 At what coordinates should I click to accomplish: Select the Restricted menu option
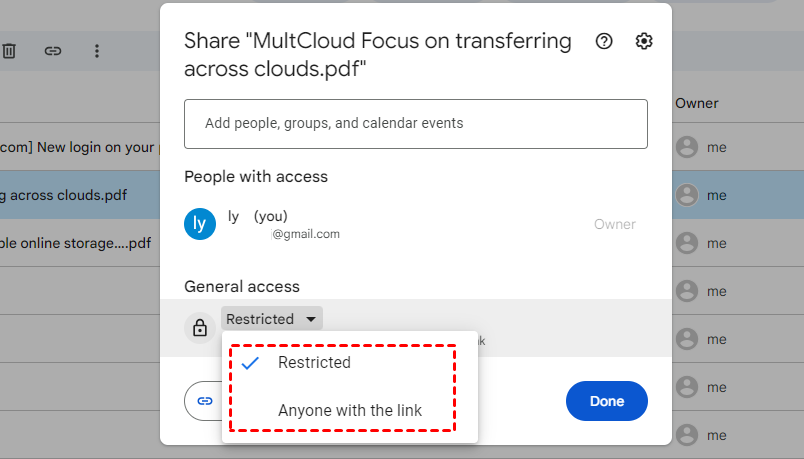(314, 363)
